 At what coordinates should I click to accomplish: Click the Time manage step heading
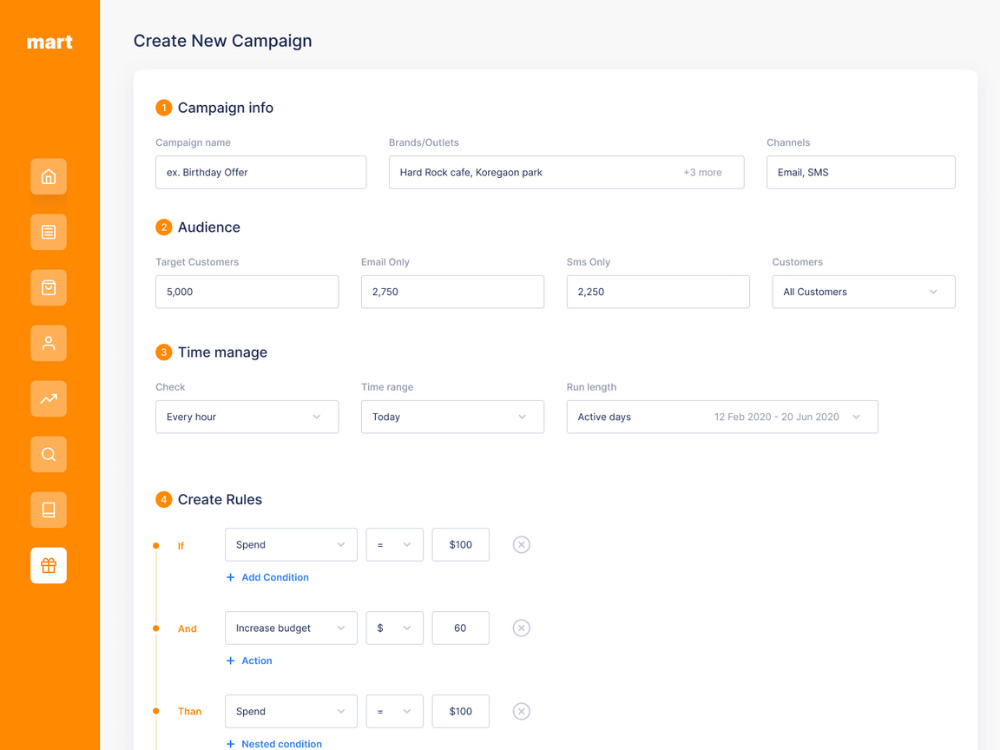point(222,352)
